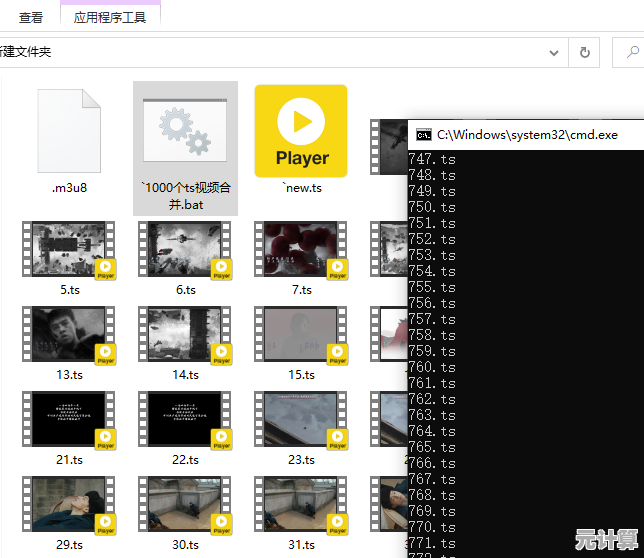Open the address bar history dropdown
644x558 pixels.
pyautogui.click(x=555, y=51)
